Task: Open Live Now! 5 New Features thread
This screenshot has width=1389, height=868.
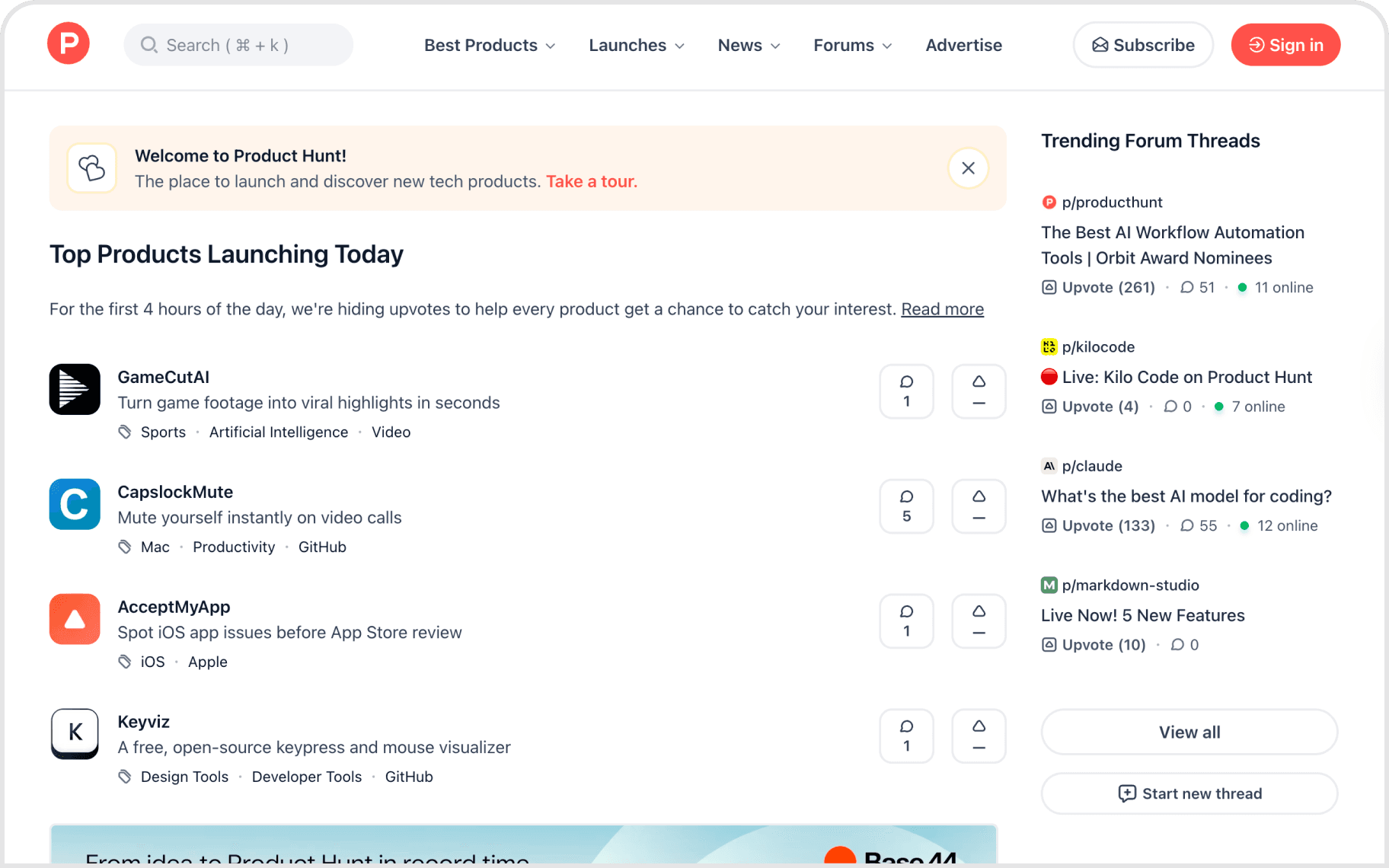Action: [1143, 615]
